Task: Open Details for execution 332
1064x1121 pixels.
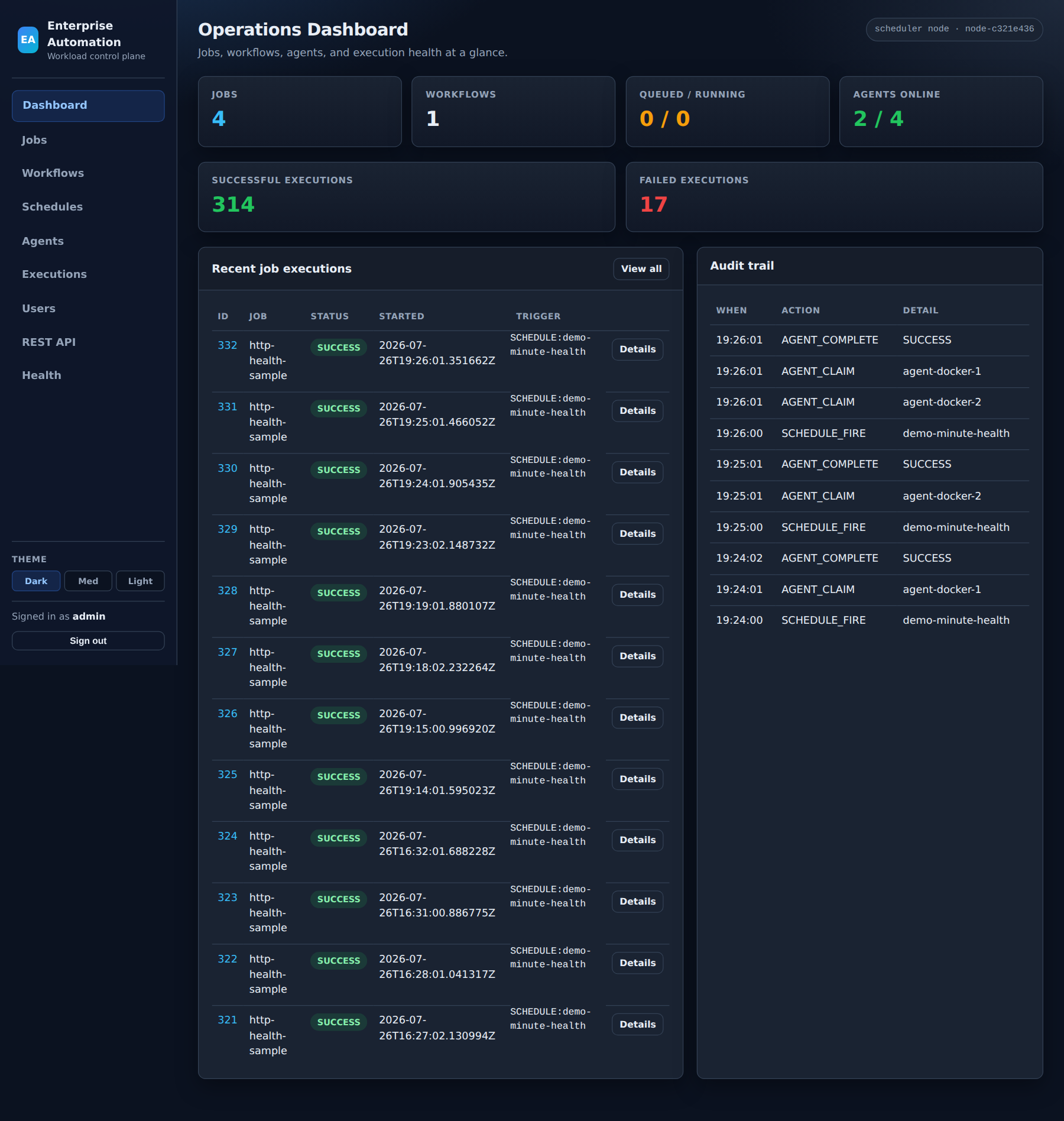Action: [x=637, y=349]
